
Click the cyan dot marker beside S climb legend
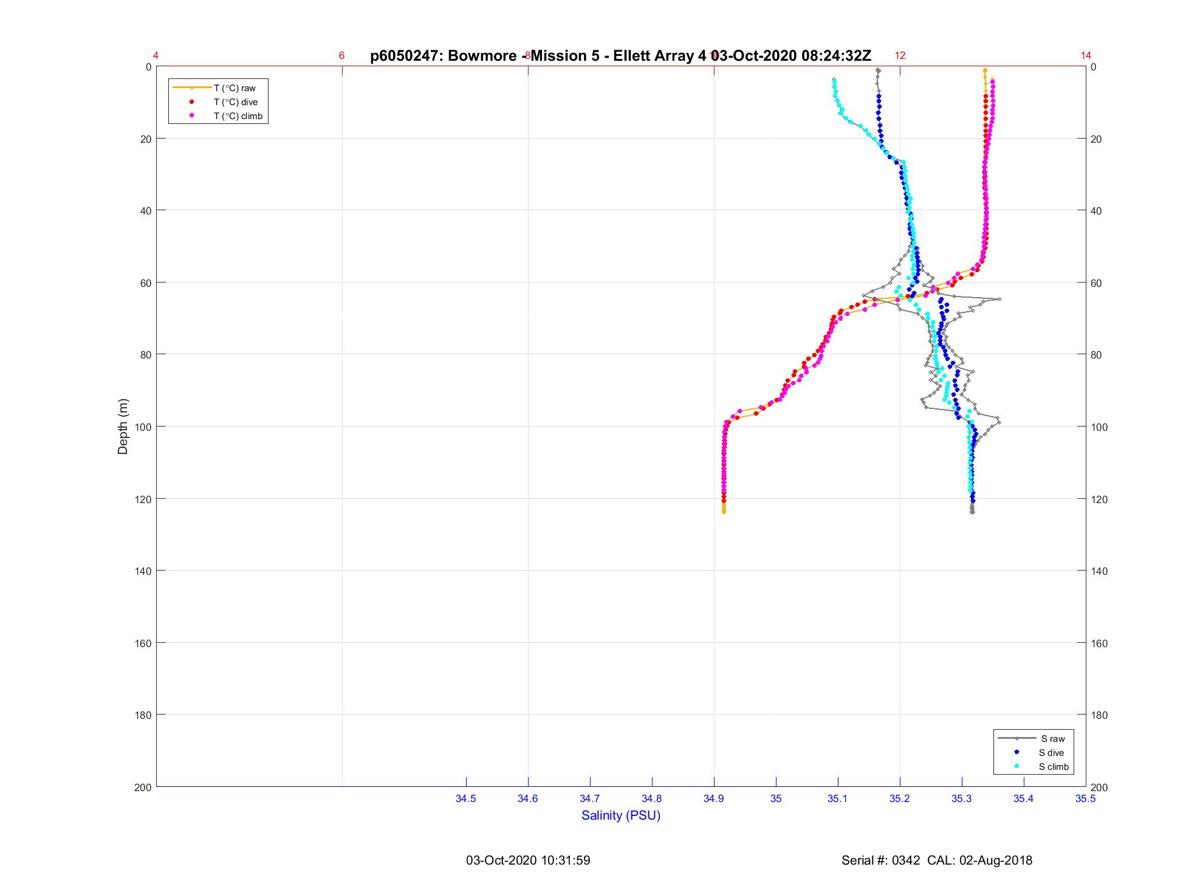[x=1017, y=766]
